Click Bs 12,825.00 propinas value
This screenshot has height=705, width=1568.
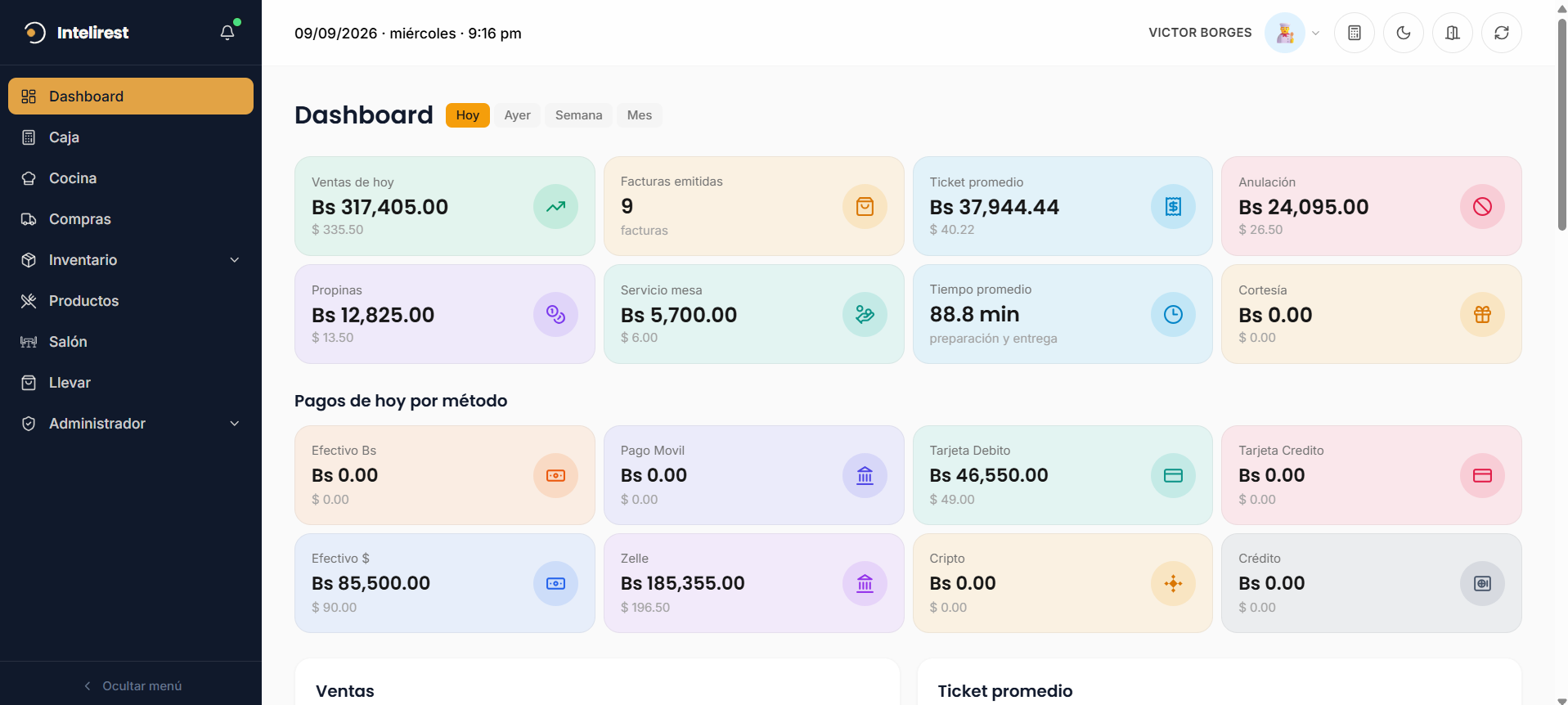point(373,315)
